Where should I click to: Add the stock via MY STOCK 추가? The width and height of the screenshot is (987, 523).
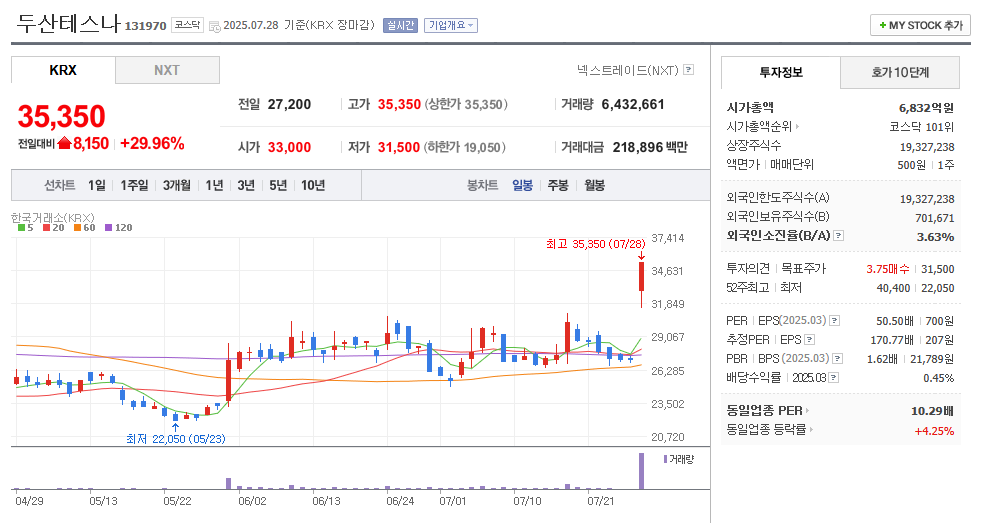(x=920, y=25)
